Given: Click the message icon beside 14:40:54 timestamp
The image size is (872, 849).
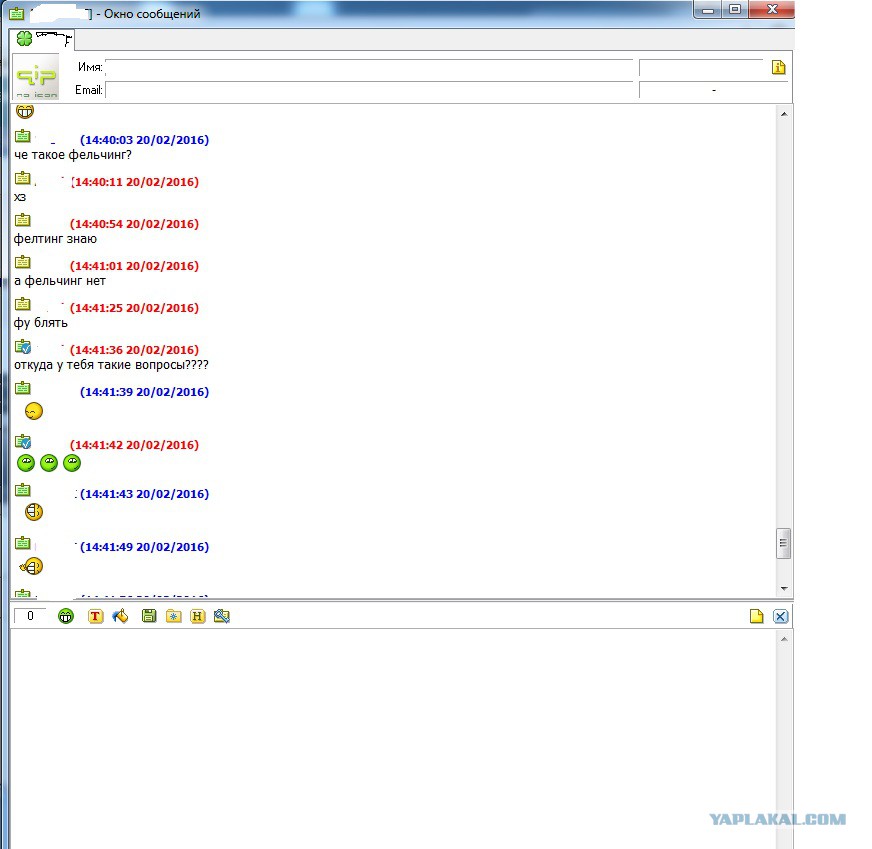Looking at the screenshot, I should coord(23,220).
